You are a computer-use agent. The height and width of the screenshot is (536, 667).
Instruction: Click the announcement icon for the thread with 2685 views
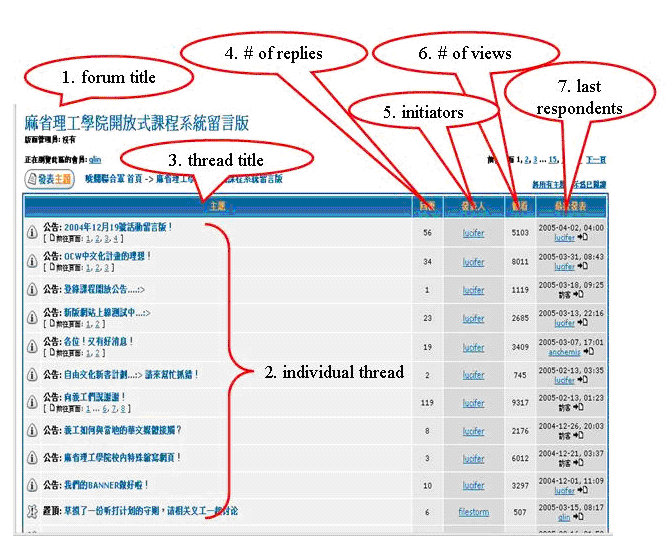pos(32,318)
